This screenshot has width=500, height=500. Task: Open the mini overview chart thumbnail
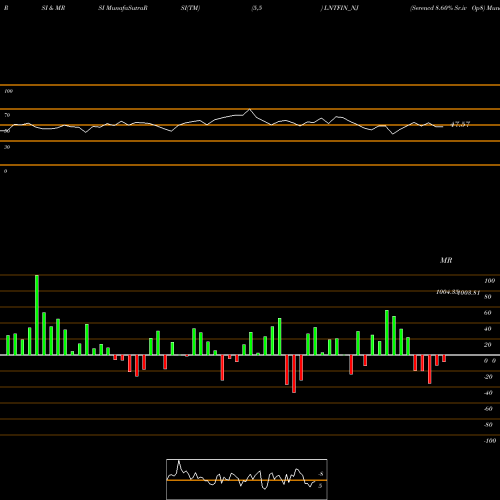coord(247,479)
